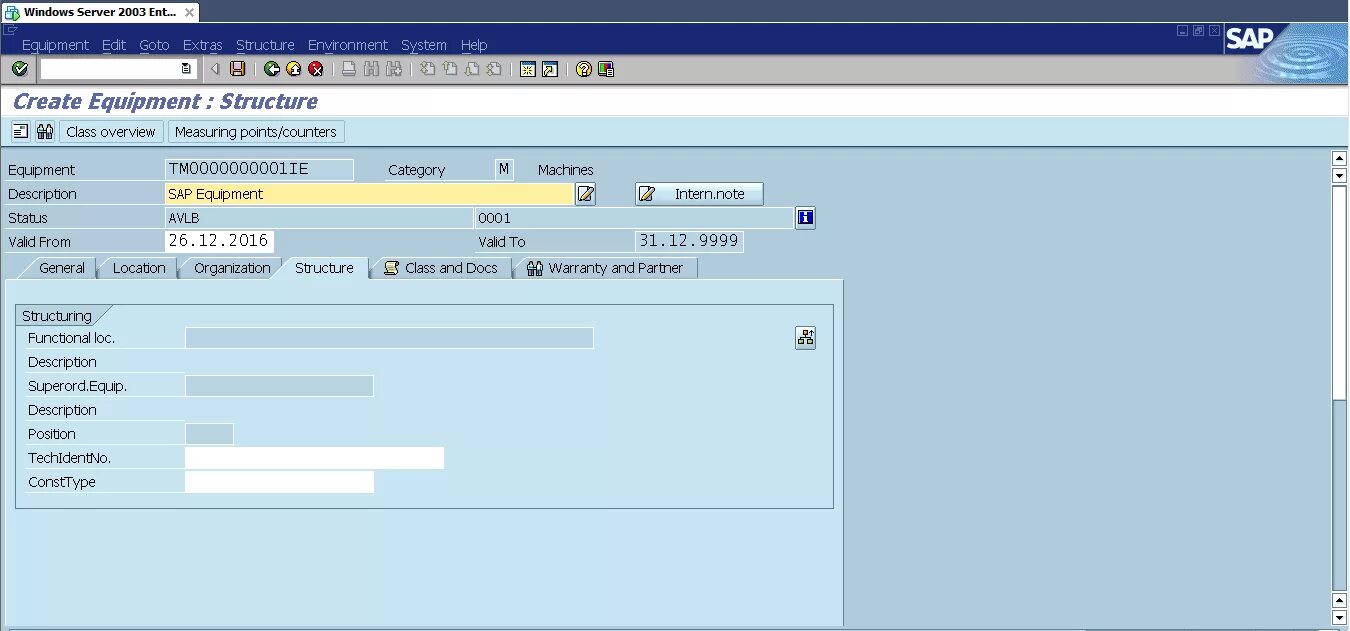Open Help with the question mark icon
1350x631 pixels.
584,69
